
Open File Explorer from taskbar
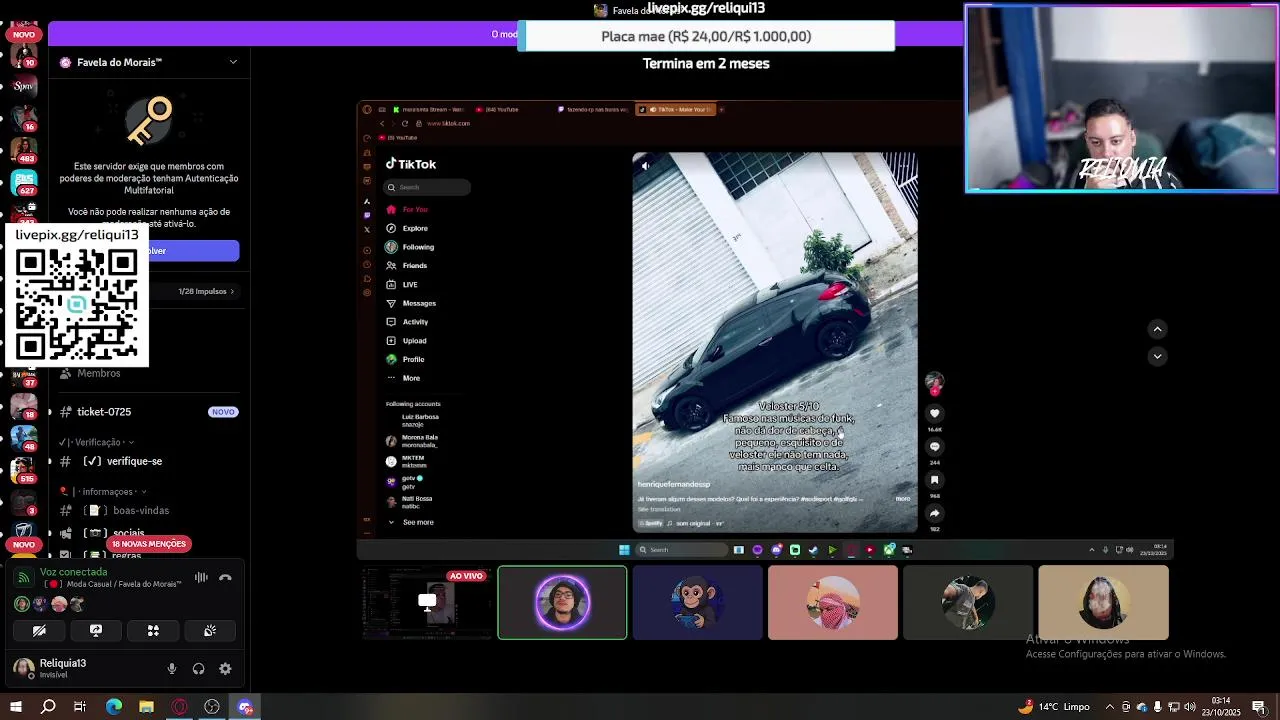click(146, 707)
